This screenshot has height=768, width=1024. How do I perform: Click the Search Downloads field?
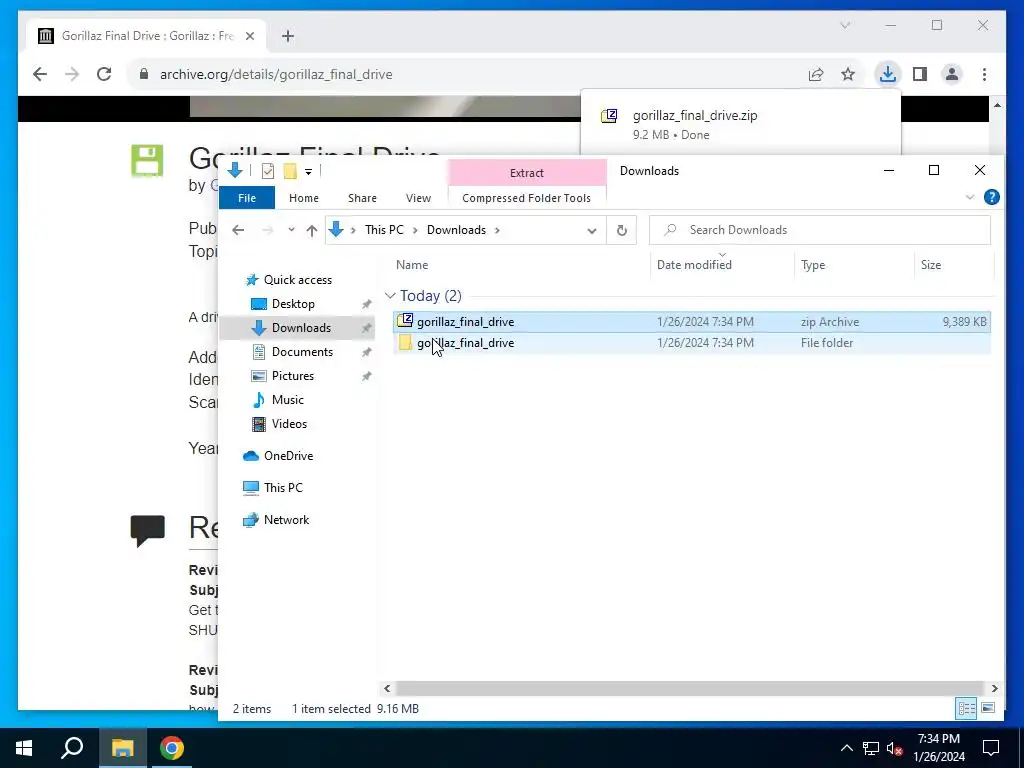(820, 230)
